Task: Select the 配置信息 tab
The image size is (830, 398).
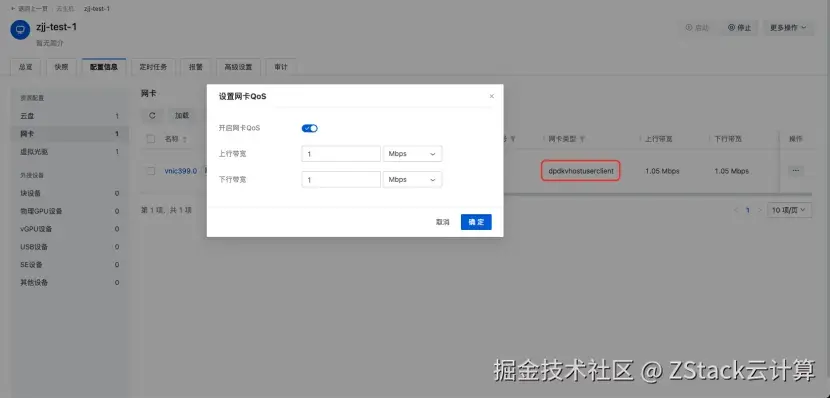Action: tap(104, 67)
